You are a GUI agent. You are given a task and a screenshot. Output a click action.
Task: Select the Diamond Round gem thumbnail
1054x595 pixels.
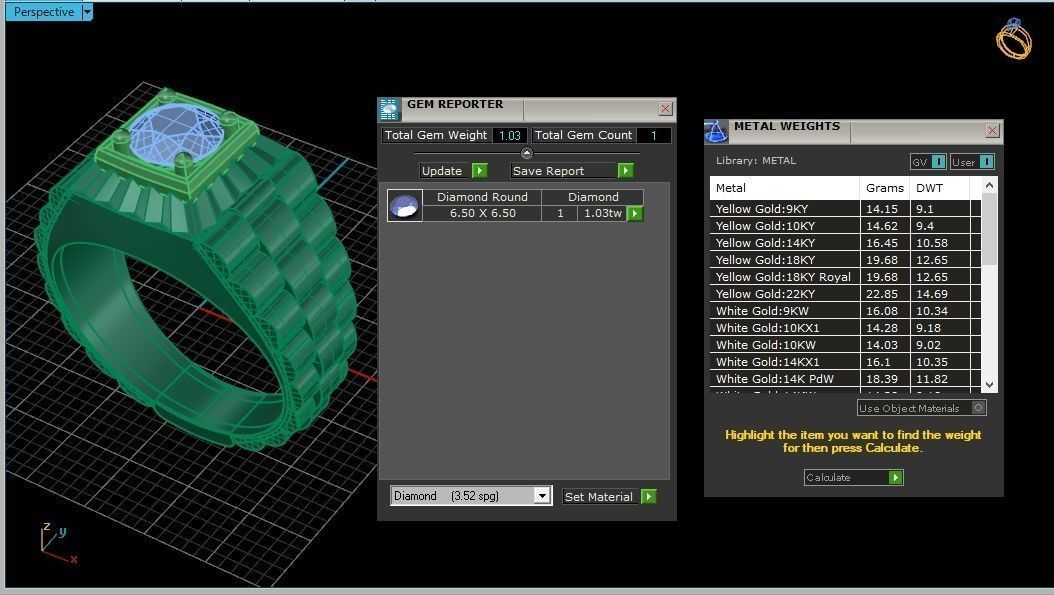click(405, 205)
